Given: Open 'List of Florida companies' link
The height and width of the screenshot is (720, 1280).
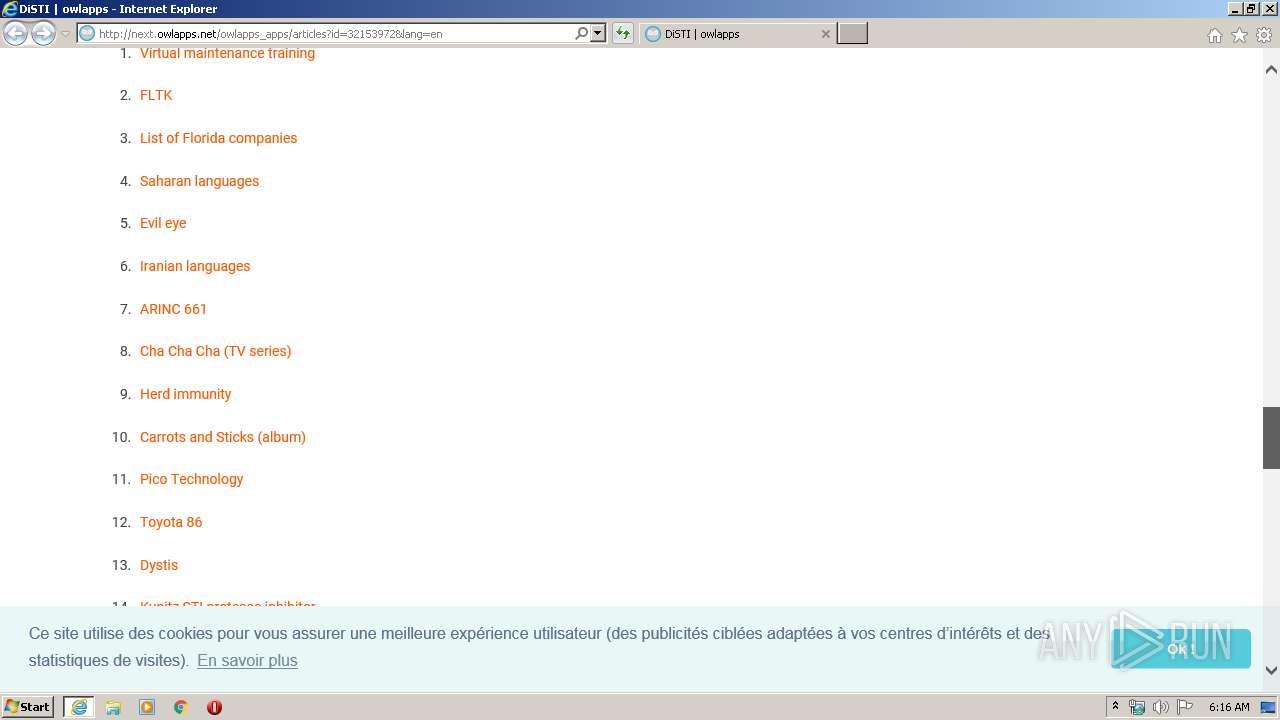Looking at the screenshot, I should pos(218,138).
